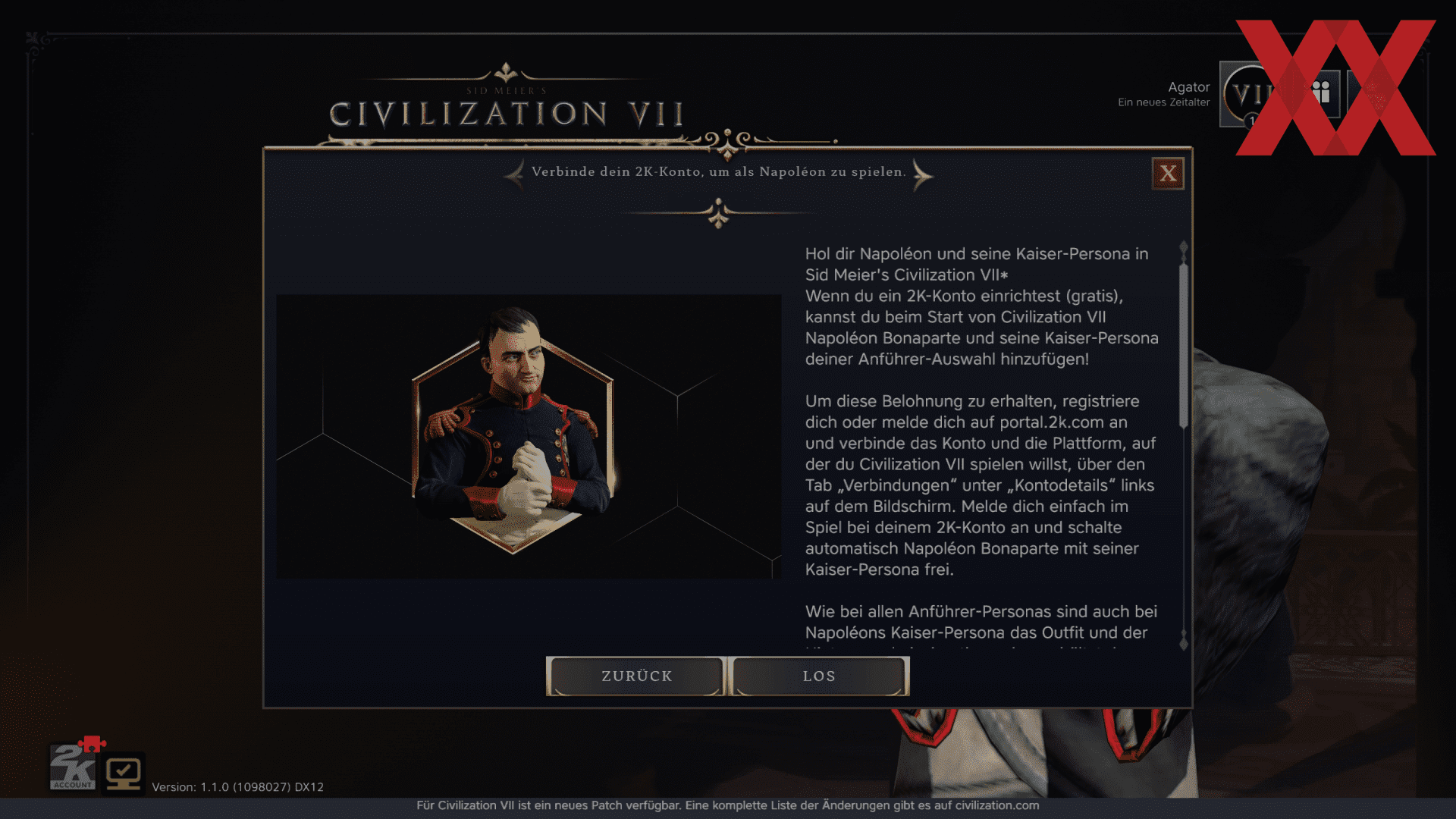Click the left arrow ornament beside the title
Image resolution: width=1456 pixels, height=819 pixels.
514,174
